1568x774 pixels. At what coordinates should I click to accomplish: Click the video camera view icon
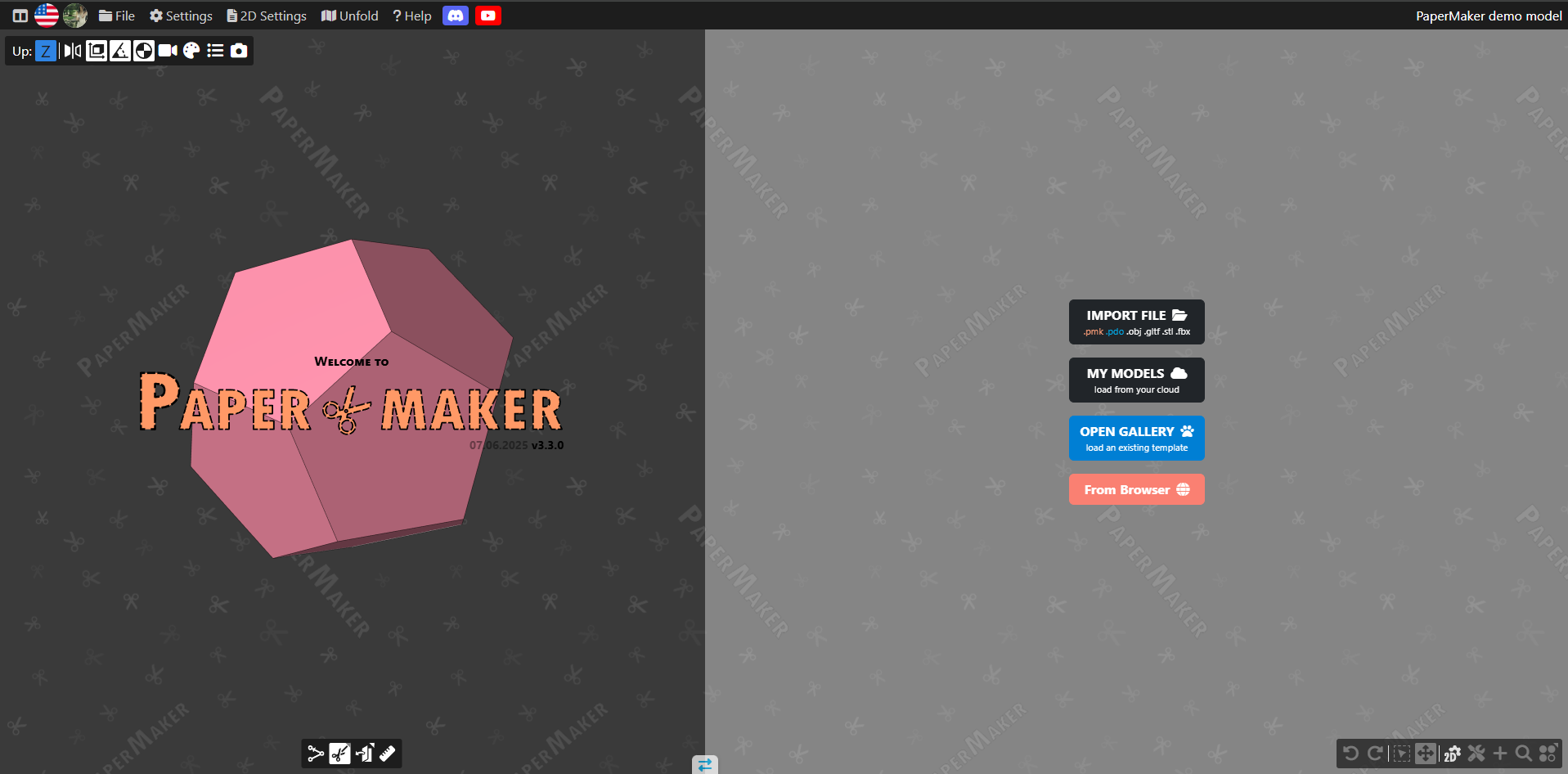[x=168, y=51]
